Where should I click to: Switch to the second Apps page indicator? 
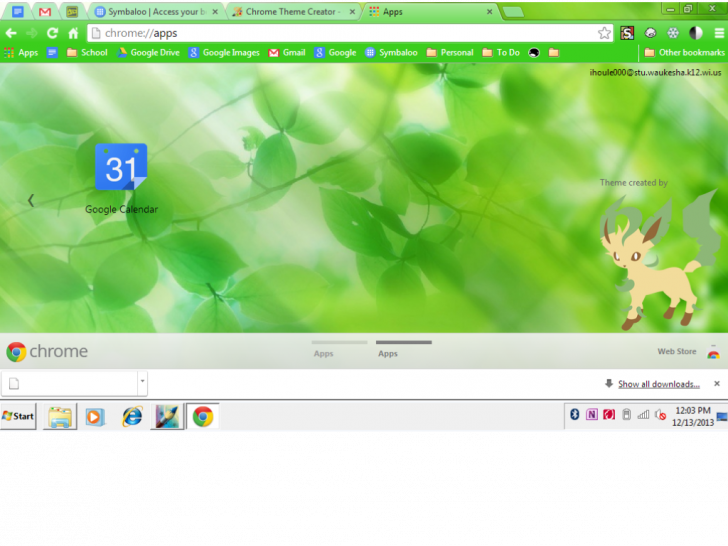coord(403,348)
